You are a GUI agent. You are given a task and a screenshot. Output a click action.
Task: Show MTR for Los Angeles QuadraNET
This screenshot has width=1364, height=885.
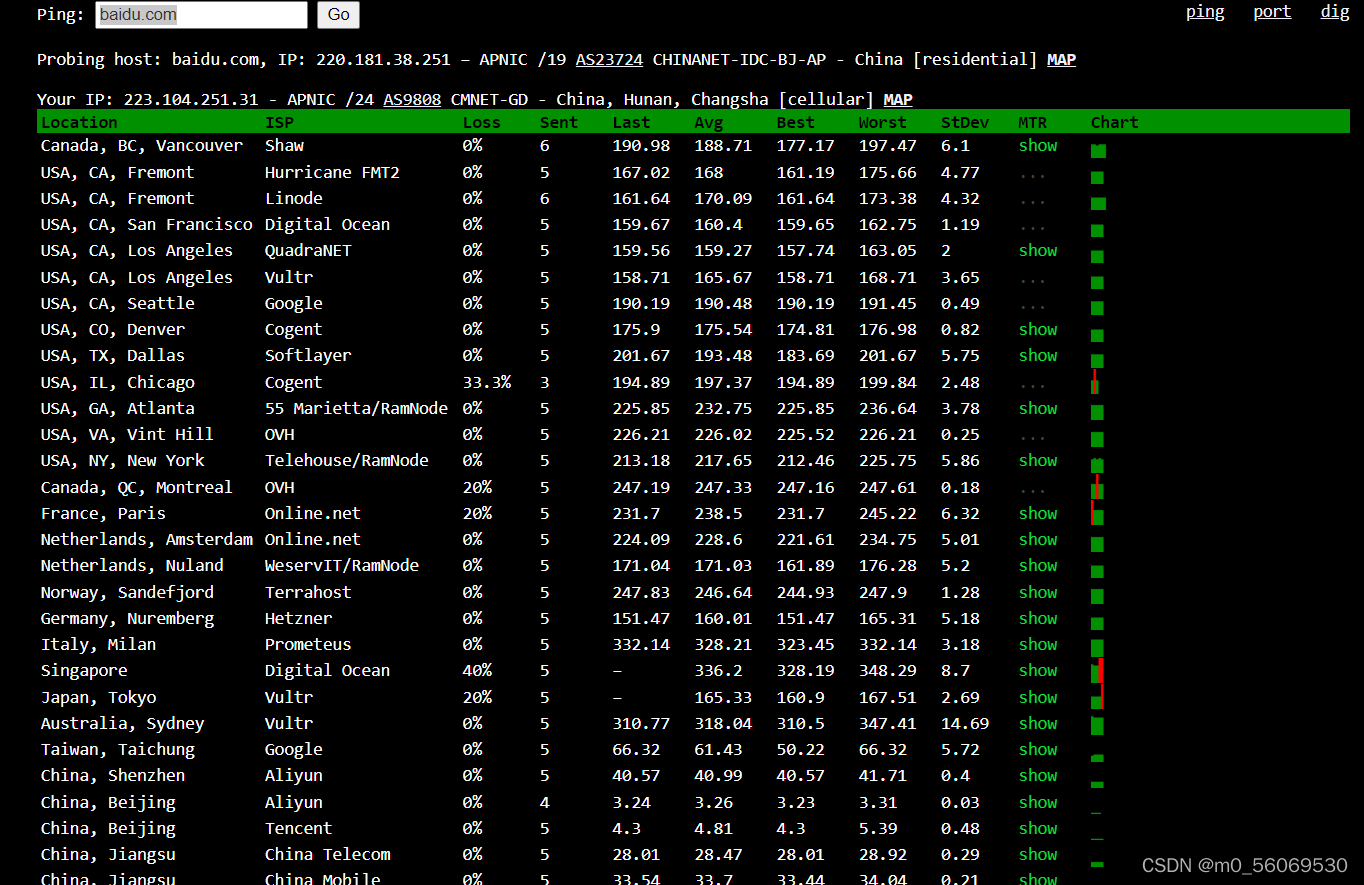coord(1037,251)
